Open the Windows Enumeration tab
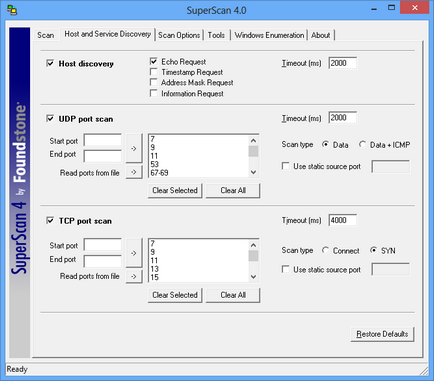The image size is (434, 381). [x=269, y=35]
